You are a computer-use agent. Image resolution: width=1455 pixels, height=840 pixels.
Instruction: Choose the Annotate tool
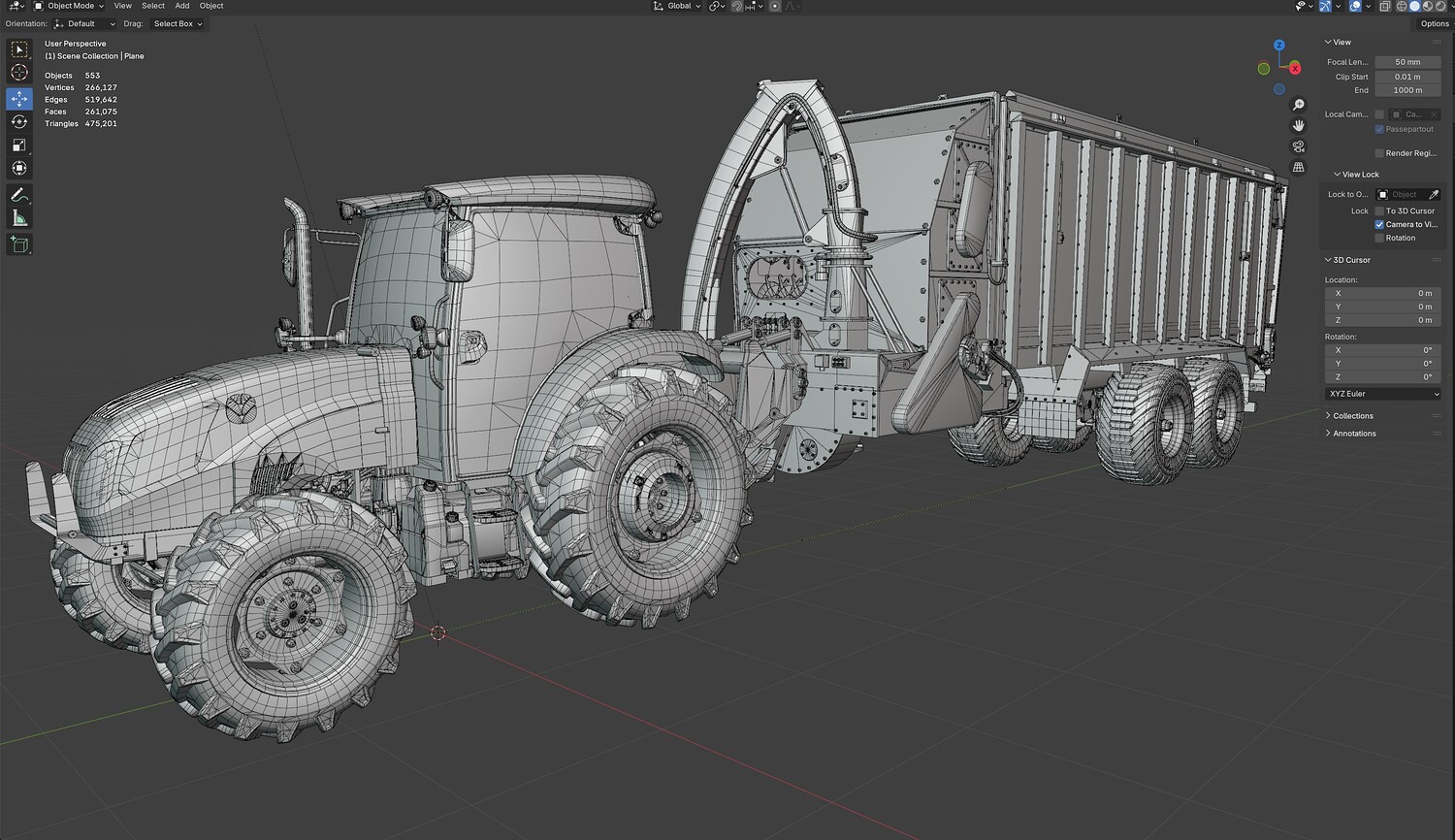(19, 195)
